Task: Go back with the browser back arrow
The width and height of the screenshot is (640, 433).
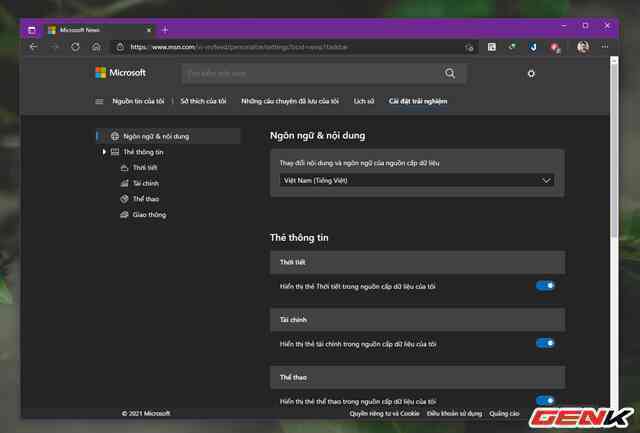Action: (33, 47)
